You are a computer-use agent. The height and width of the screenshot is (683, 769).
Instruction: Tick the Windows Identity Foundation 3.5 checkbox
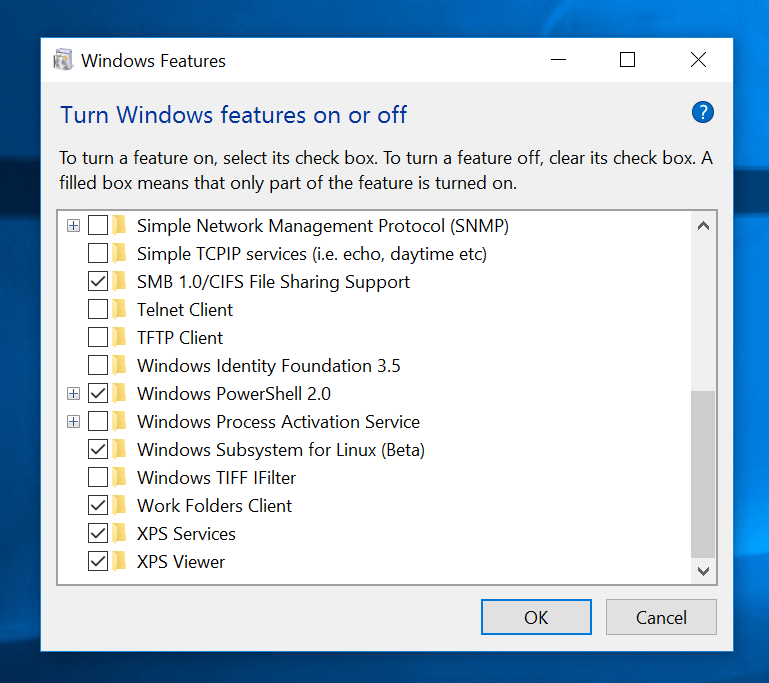[x=98, y=366]
